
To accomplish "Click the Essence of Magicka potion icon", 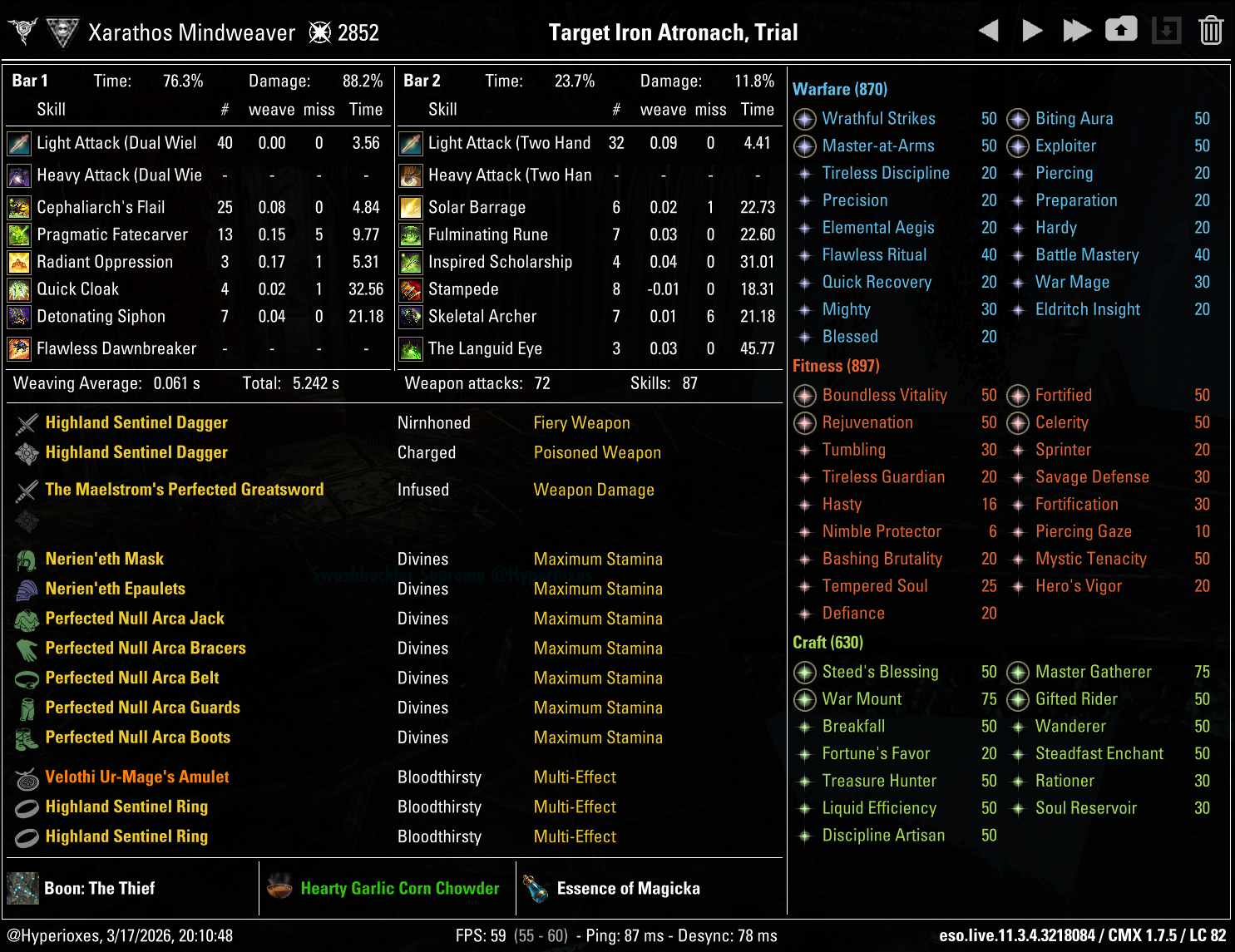I will click(x=536, y=888).
